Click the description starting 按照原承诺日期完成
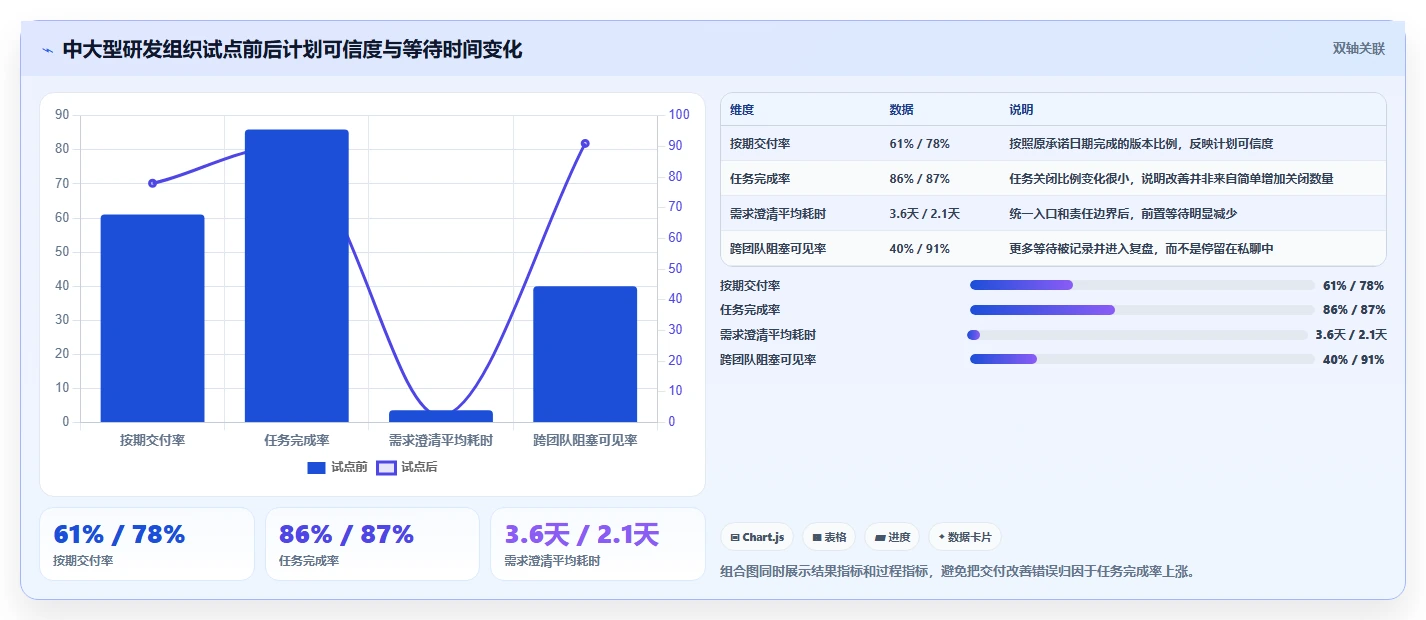The width and height of the screenshot is (1426, 620). coord(1141,144)
